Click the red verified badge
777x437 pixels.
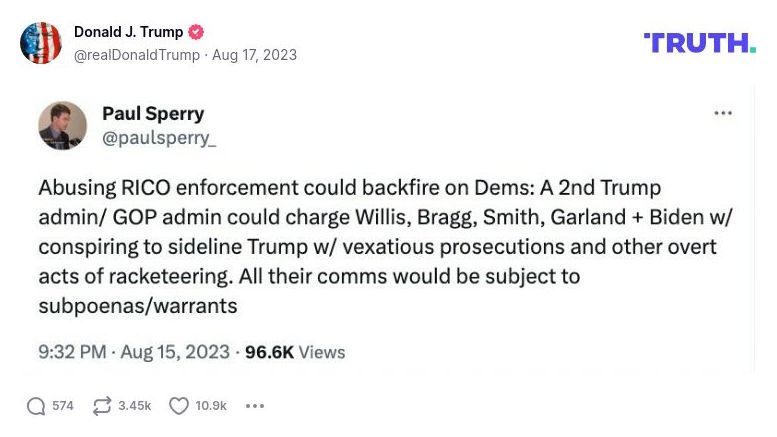pyautogui.click(x=196, y=32)
